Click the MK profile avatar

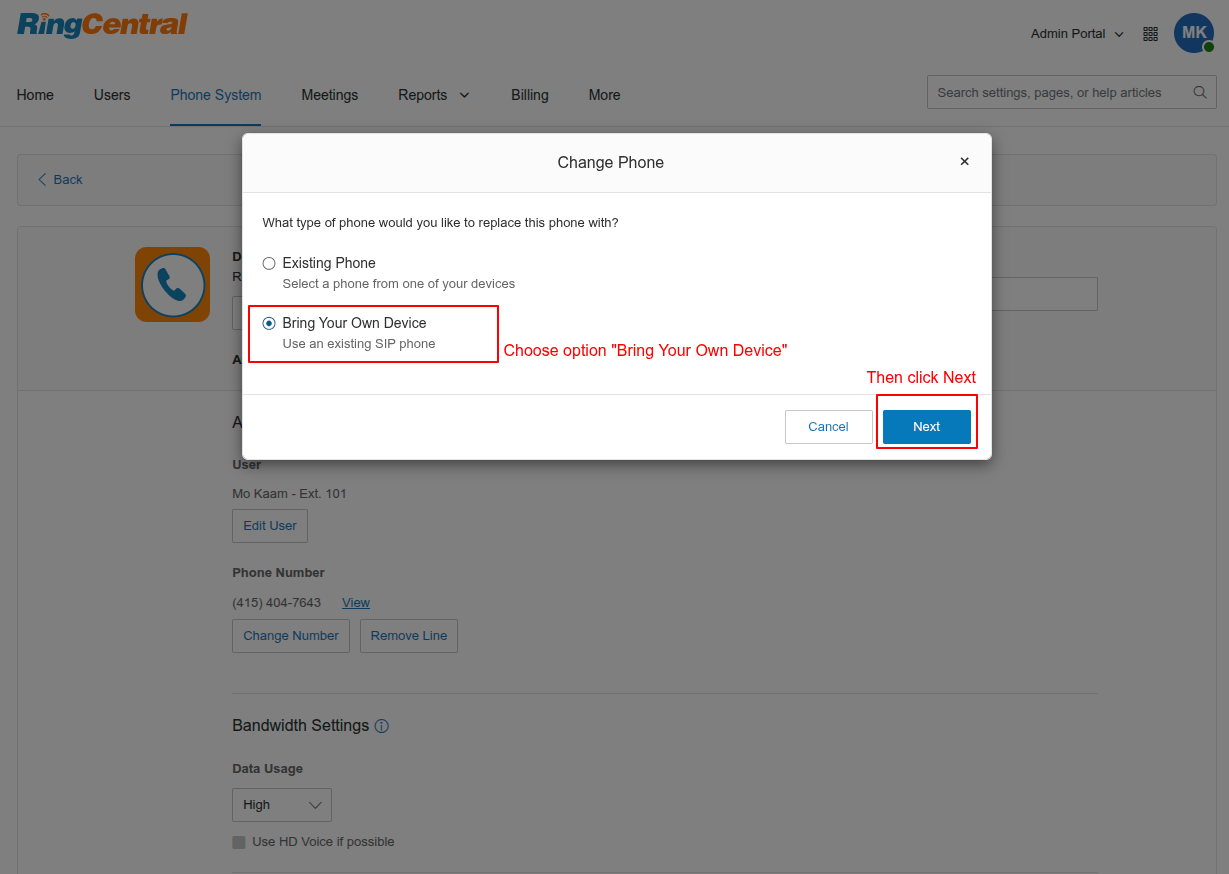point(1193,33)
